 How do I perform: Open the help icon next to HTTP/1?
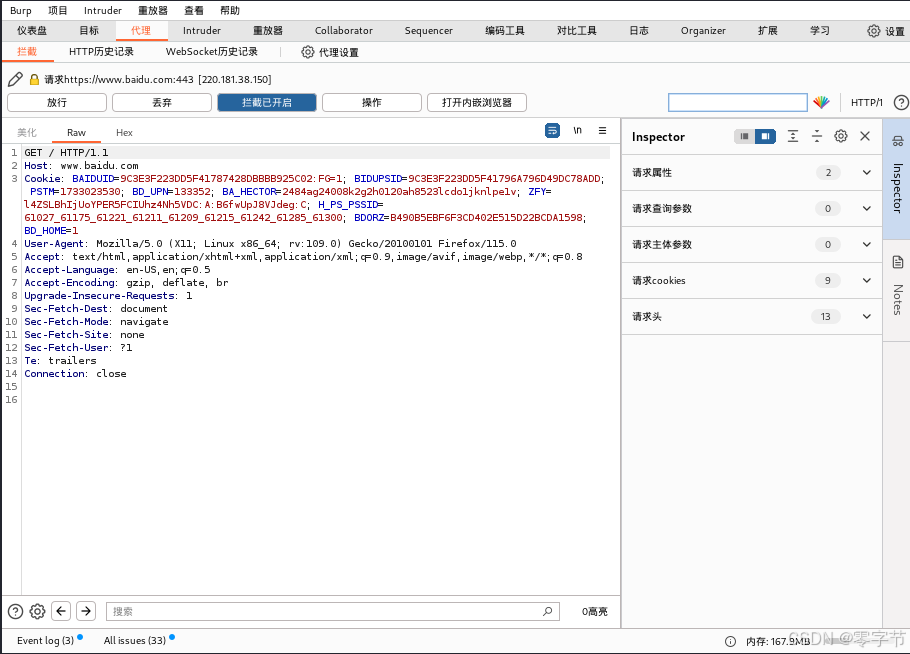[x=901, y=103]
